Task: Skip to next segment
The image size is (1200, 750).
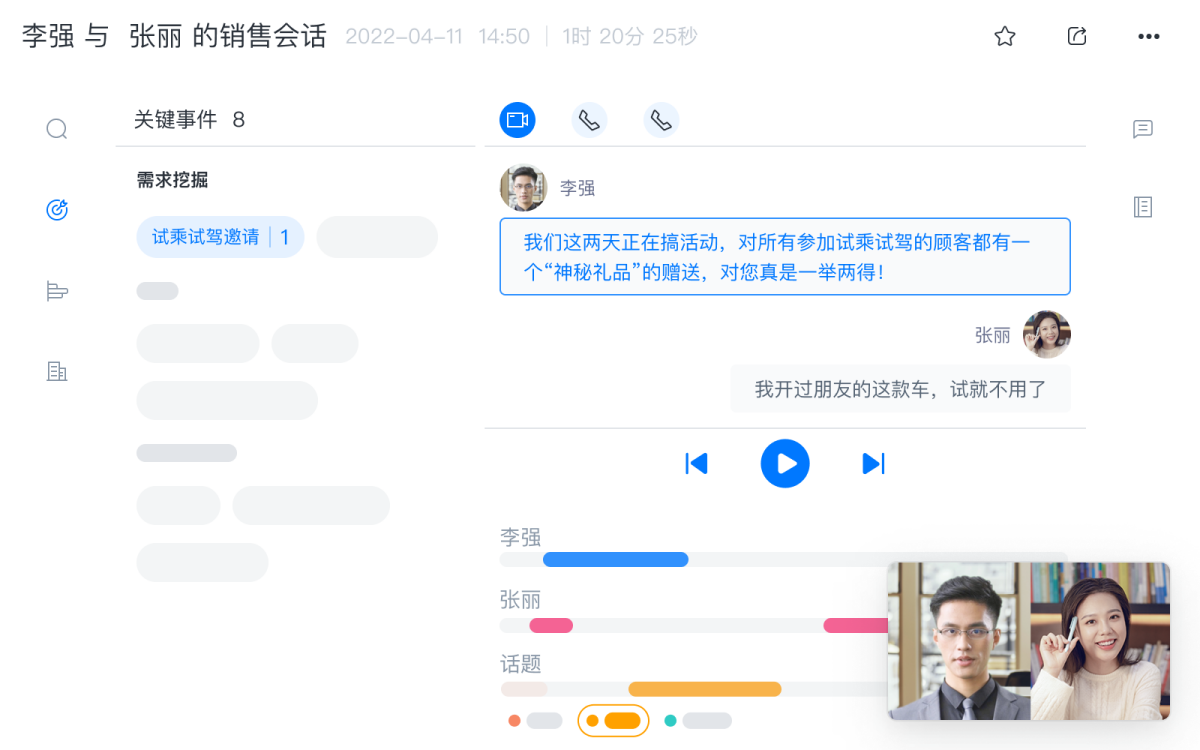Action: point(873,464)
